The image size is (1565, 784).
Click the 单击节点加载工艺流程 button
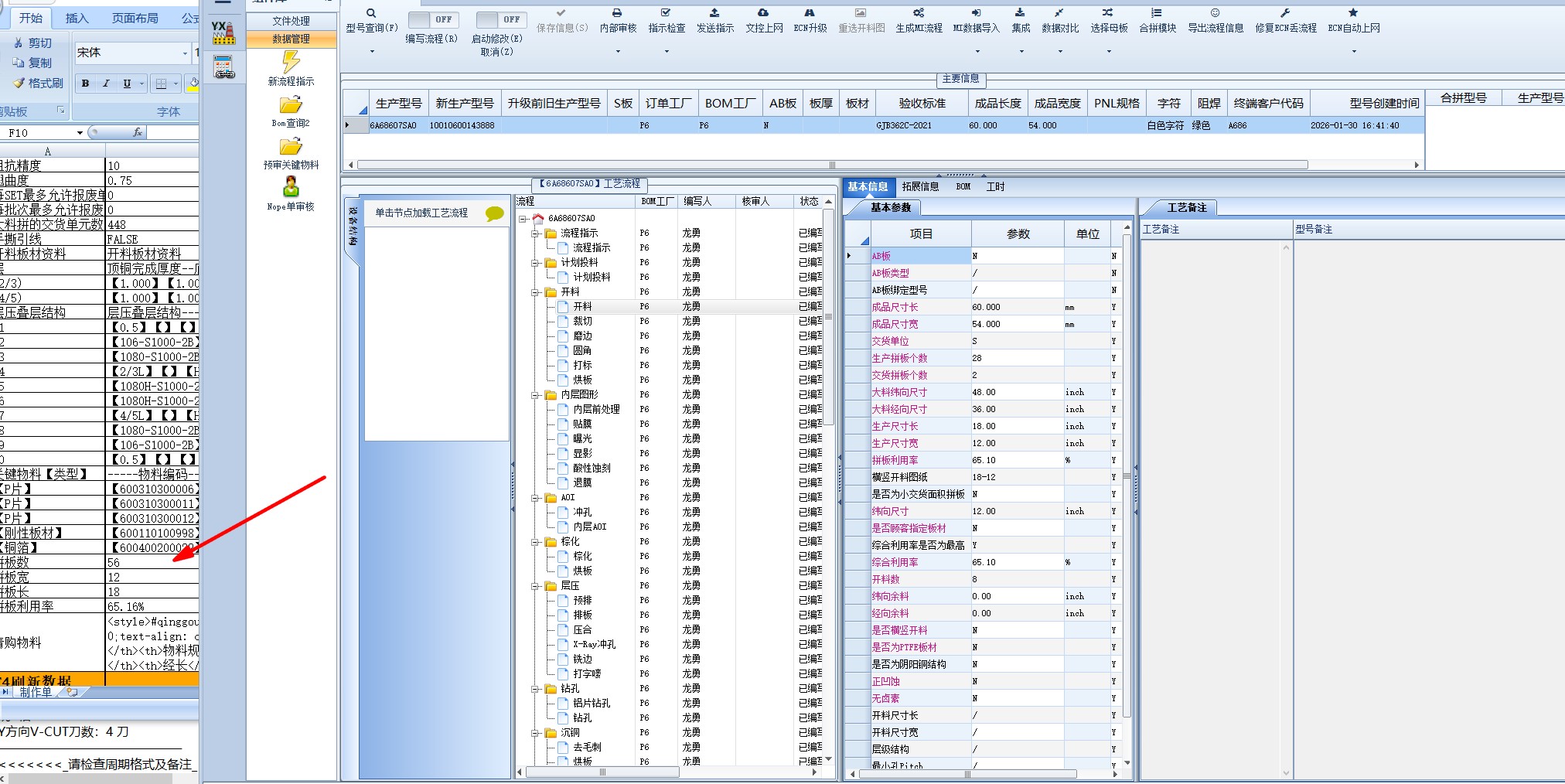coord(421,213)
